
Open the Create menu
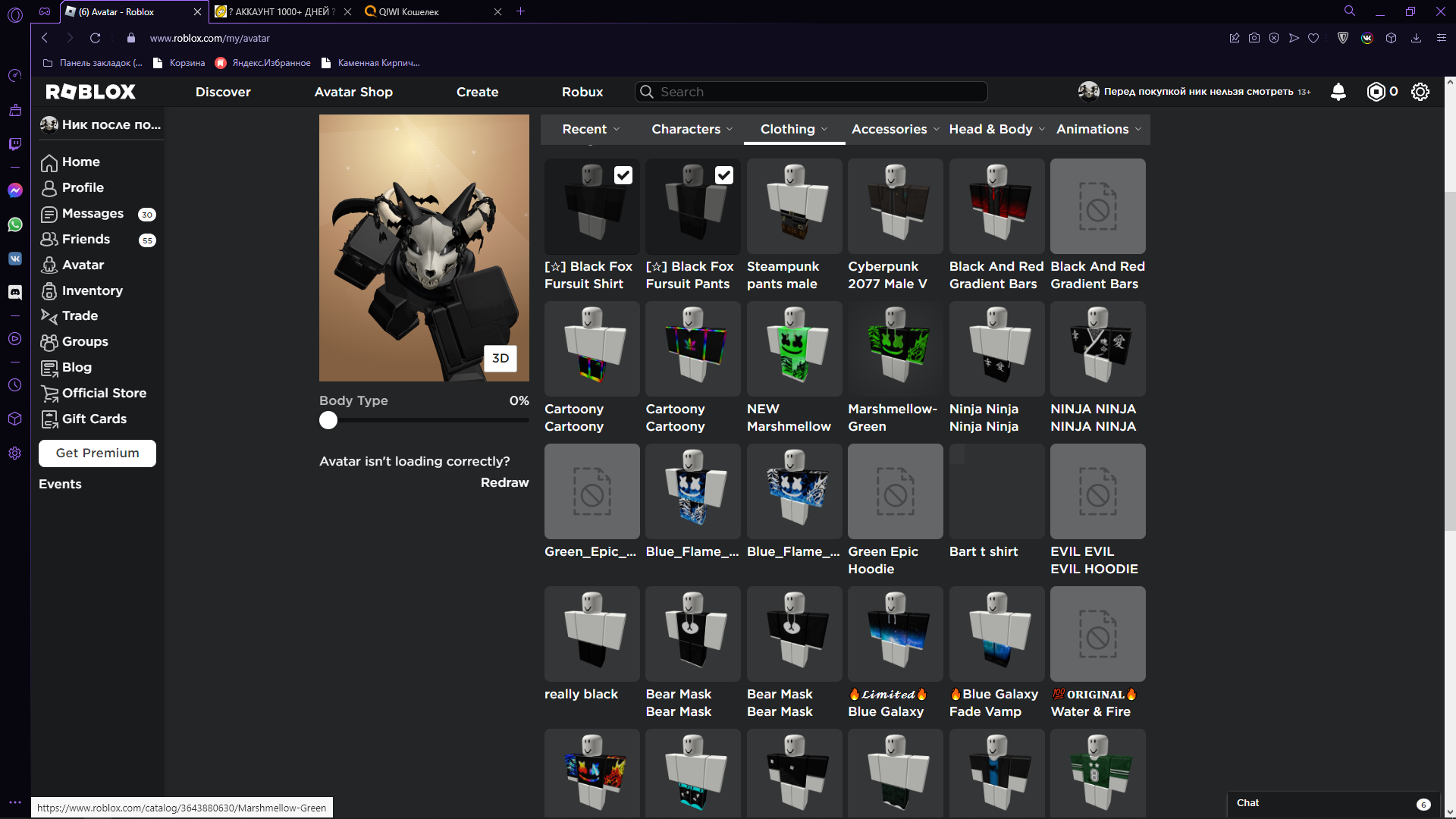478,92
